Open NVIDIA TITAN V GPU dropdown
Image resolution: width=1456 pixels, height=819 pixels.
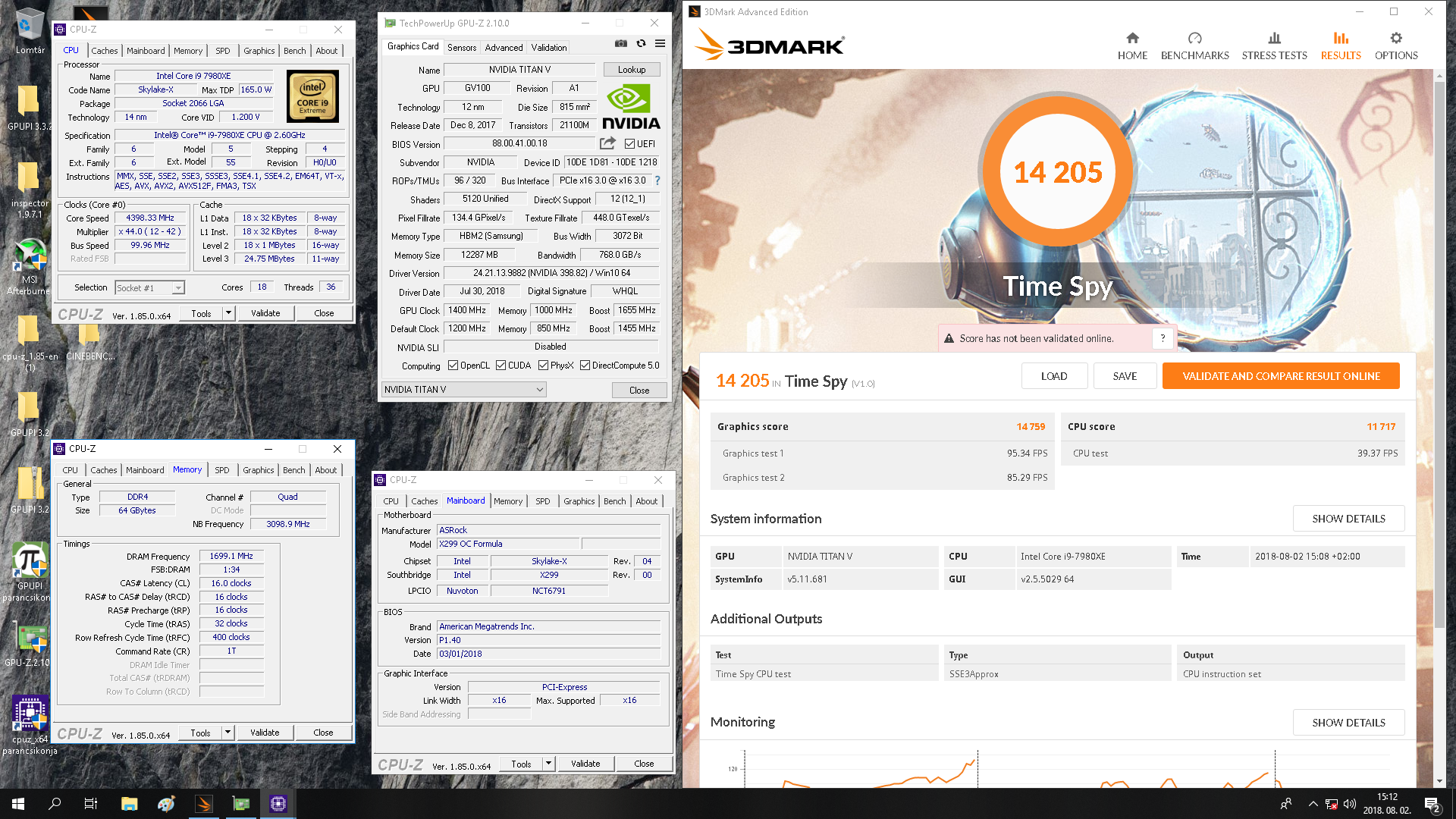point(464,390)
